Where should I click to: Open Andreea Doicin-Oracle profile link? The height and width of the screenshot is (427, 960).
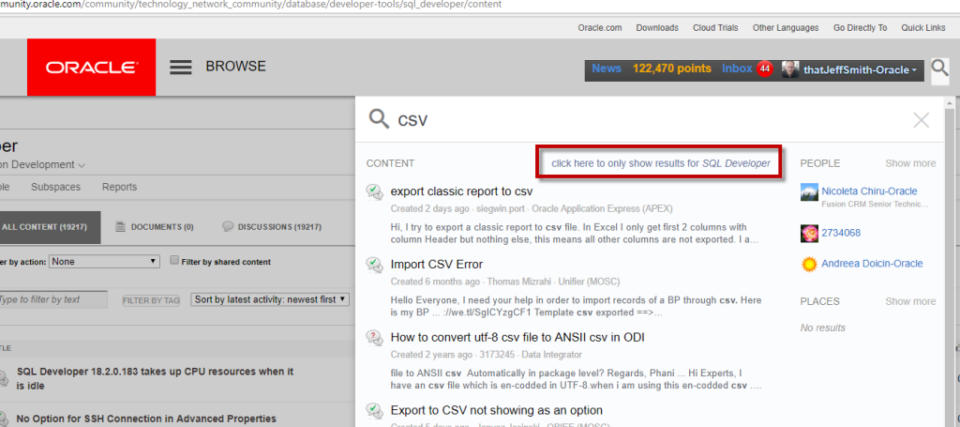coord(872,263)
